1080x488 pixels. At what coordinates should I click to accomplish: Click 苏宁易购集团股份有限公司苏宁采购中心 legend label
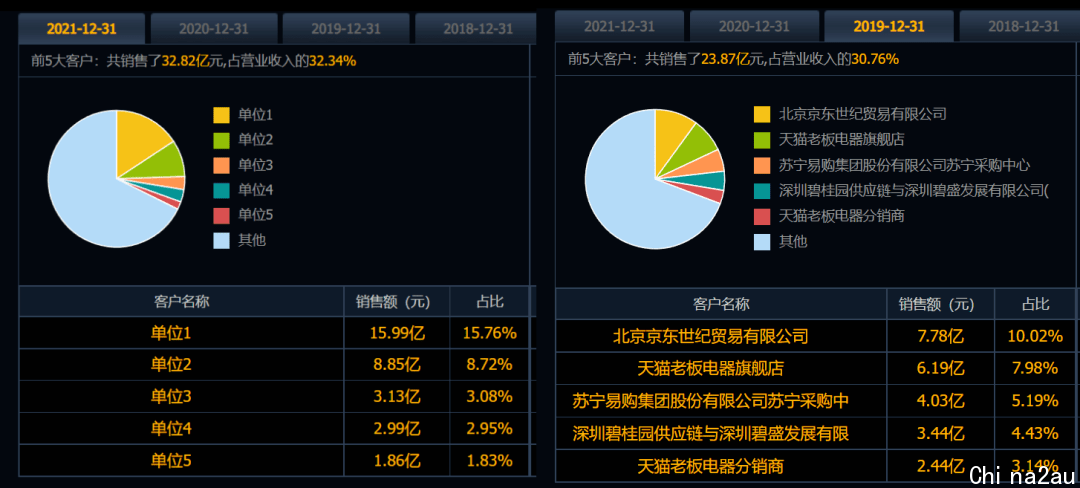click(x=904, y=165)
